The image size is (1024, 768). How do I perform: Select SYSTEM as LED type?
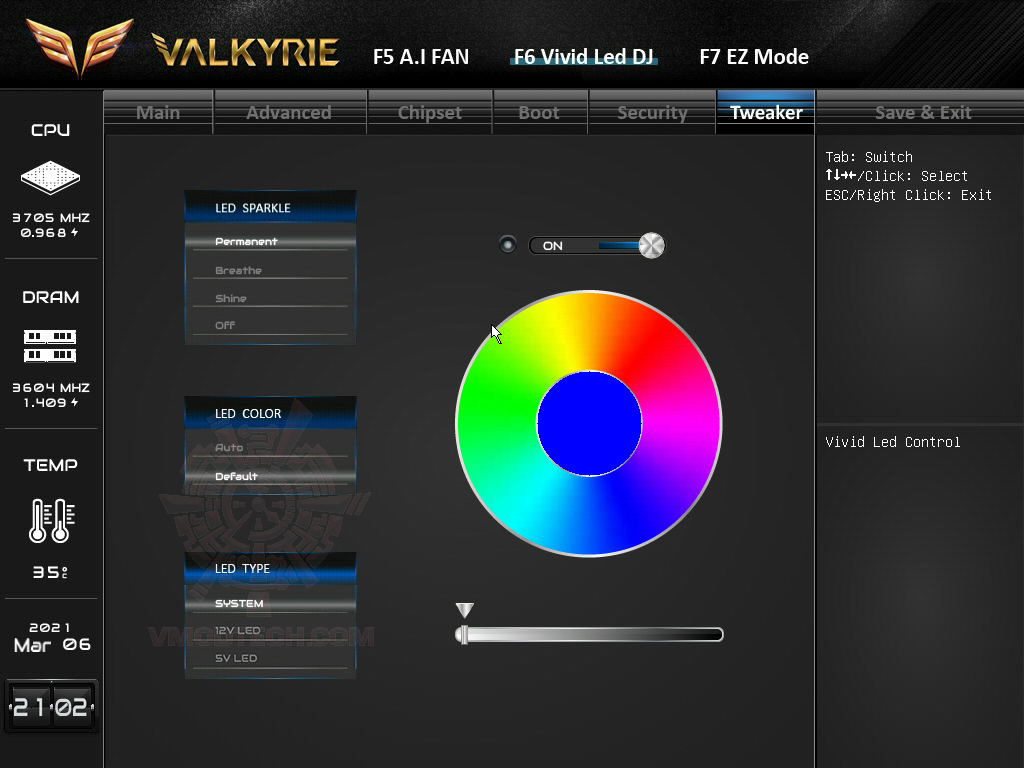(270, 603)
